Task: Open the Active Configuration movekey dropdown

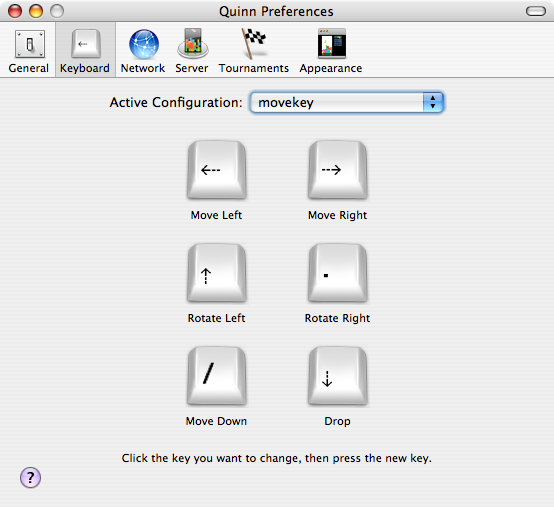Action: coord(347,102)
